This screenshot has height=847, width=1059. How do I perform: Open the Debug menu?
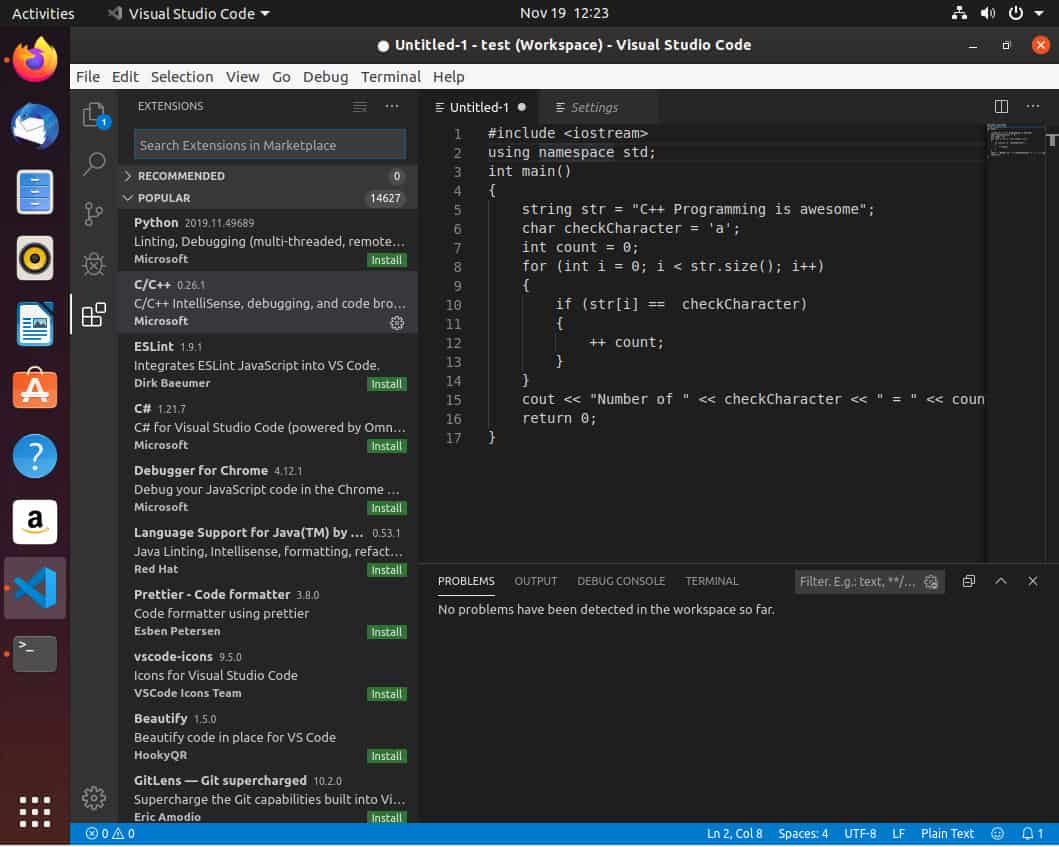pyautogui.click(x=326, y=76)
